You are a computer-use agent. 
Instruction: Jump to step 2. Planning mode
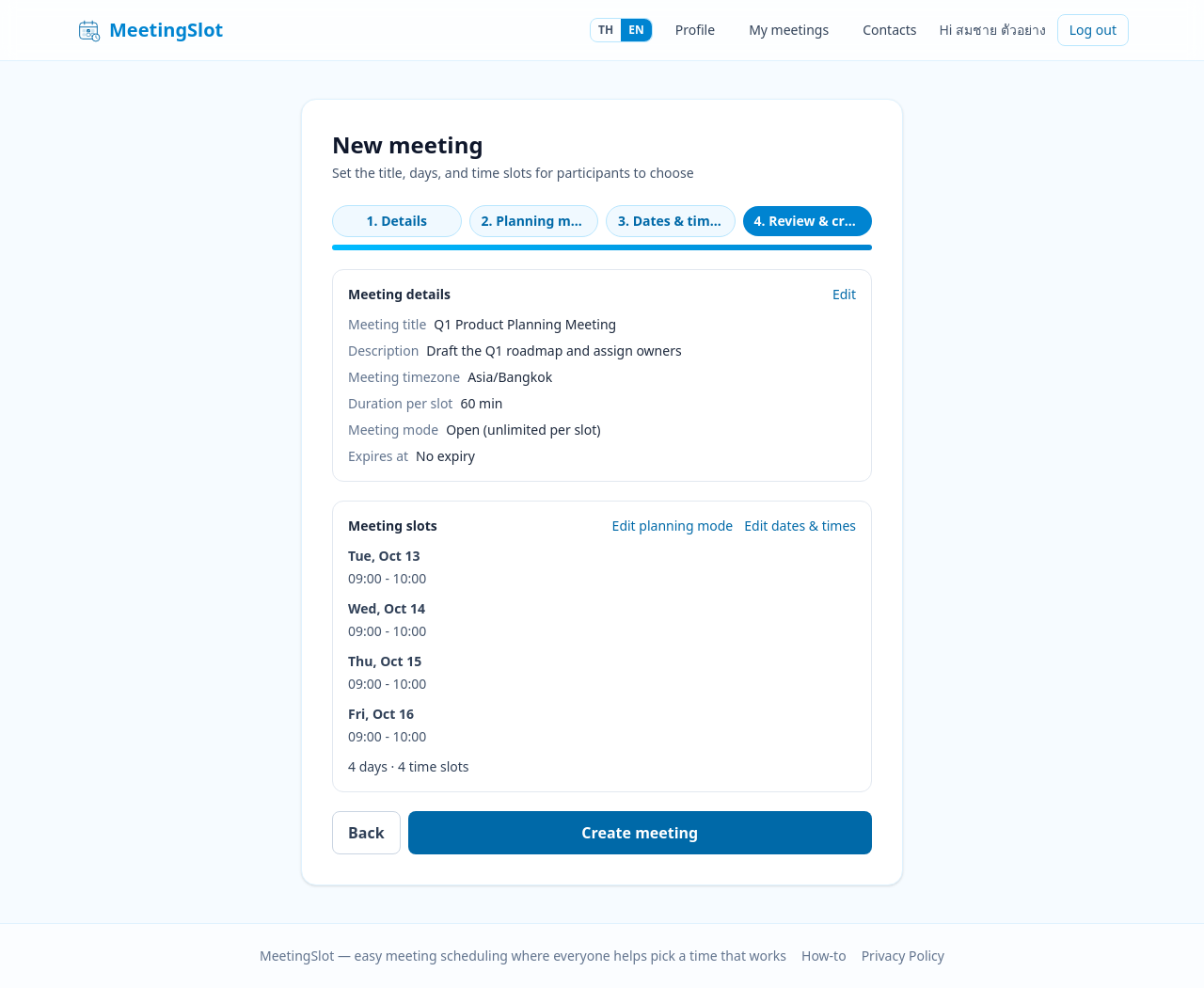point(533,221)
